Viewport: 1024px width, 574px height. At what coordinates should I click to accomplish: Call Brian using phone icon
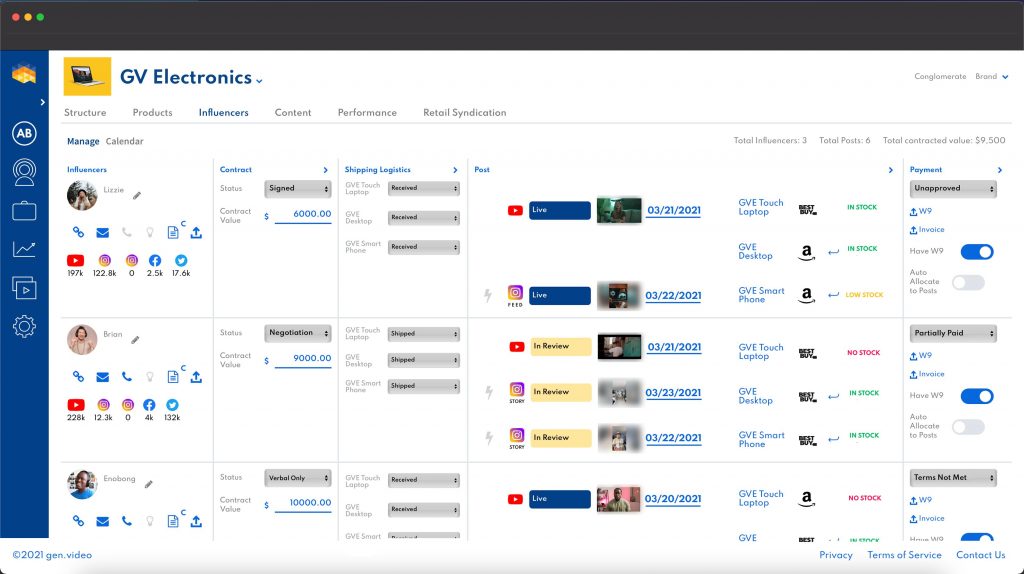pos(127,377)
